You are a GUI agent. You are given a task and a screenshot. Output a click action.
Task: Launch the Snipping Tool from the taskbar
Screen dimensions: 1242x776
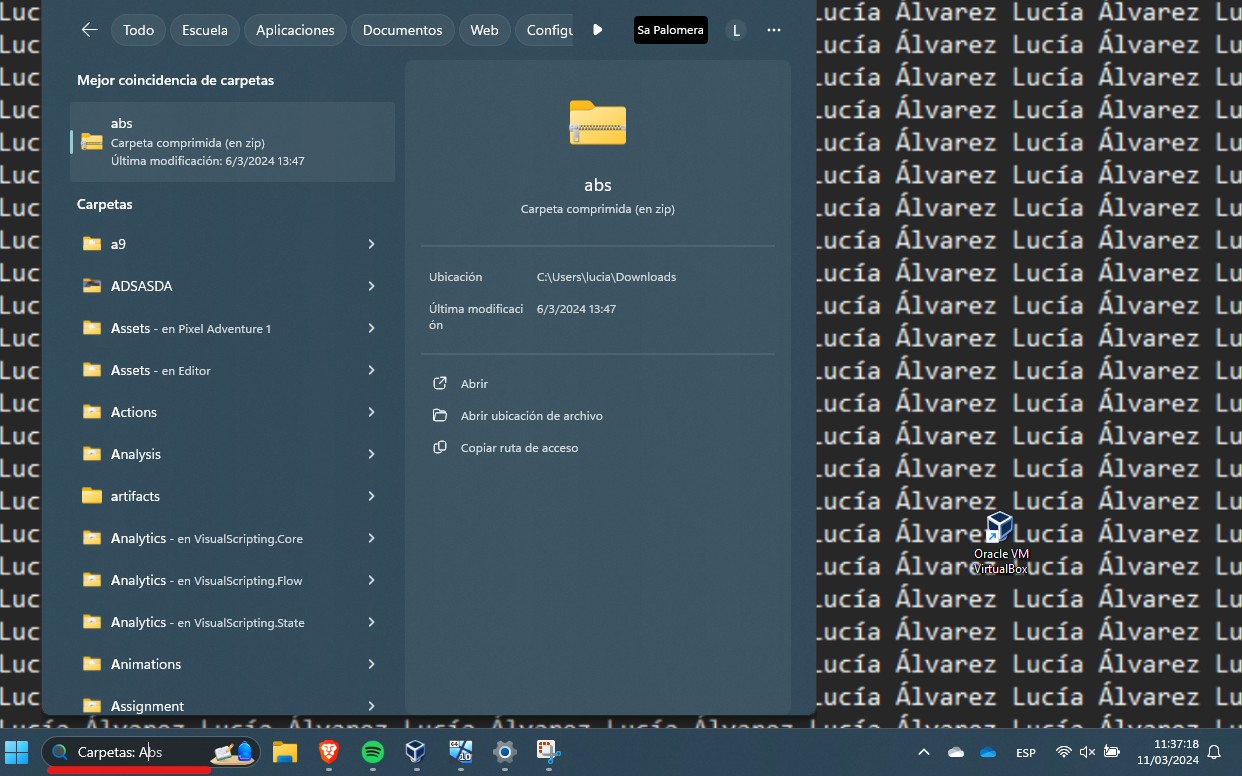(548, 752)
